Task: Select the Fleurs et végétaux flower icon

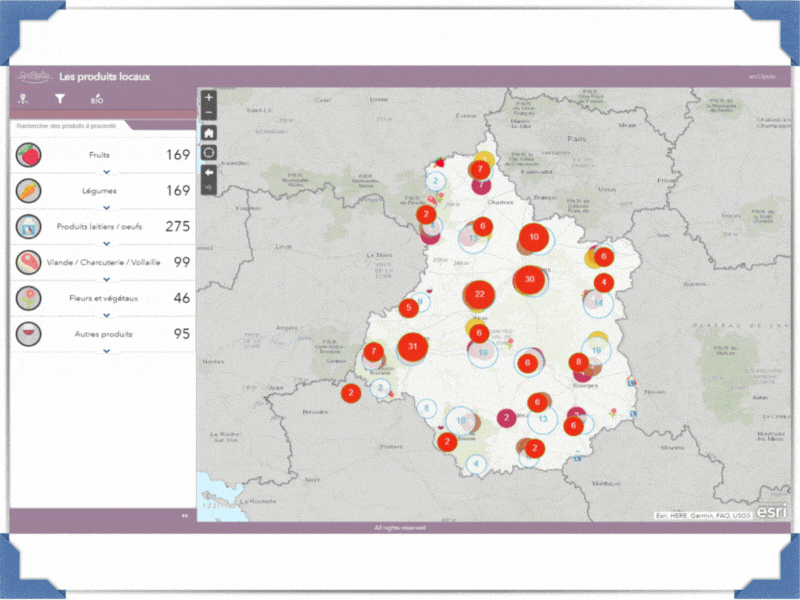Action: [29, 298]
